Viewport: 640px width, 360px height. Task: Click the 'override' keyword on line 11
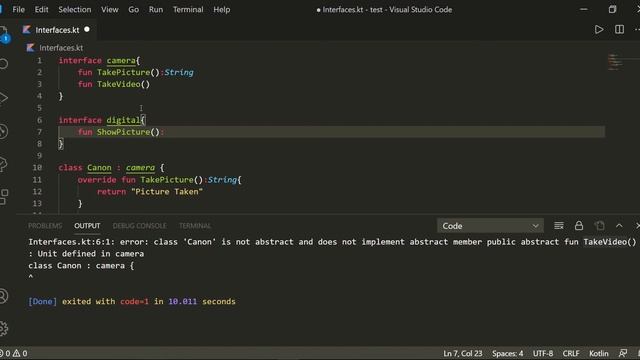tap(97, 180)
